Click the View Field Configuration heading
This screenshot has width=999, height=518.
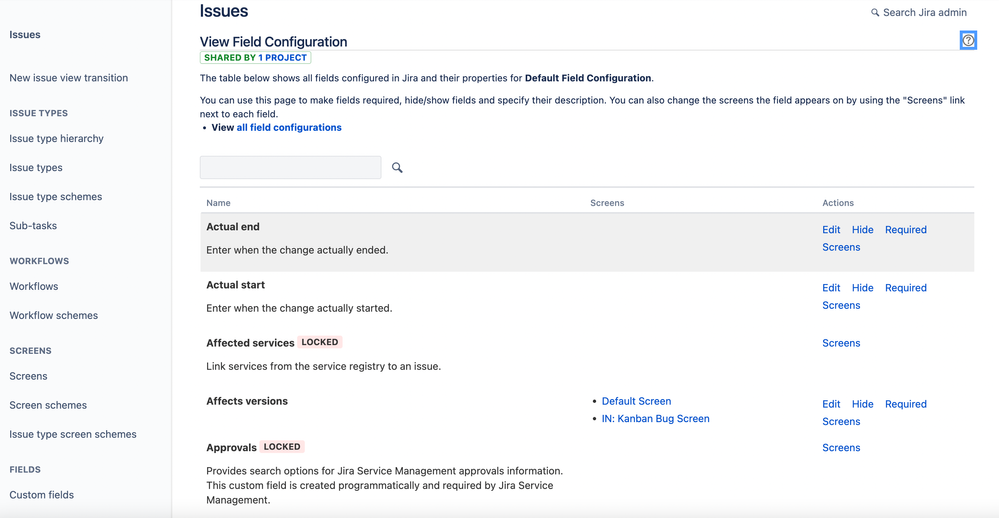click(273, 42)
